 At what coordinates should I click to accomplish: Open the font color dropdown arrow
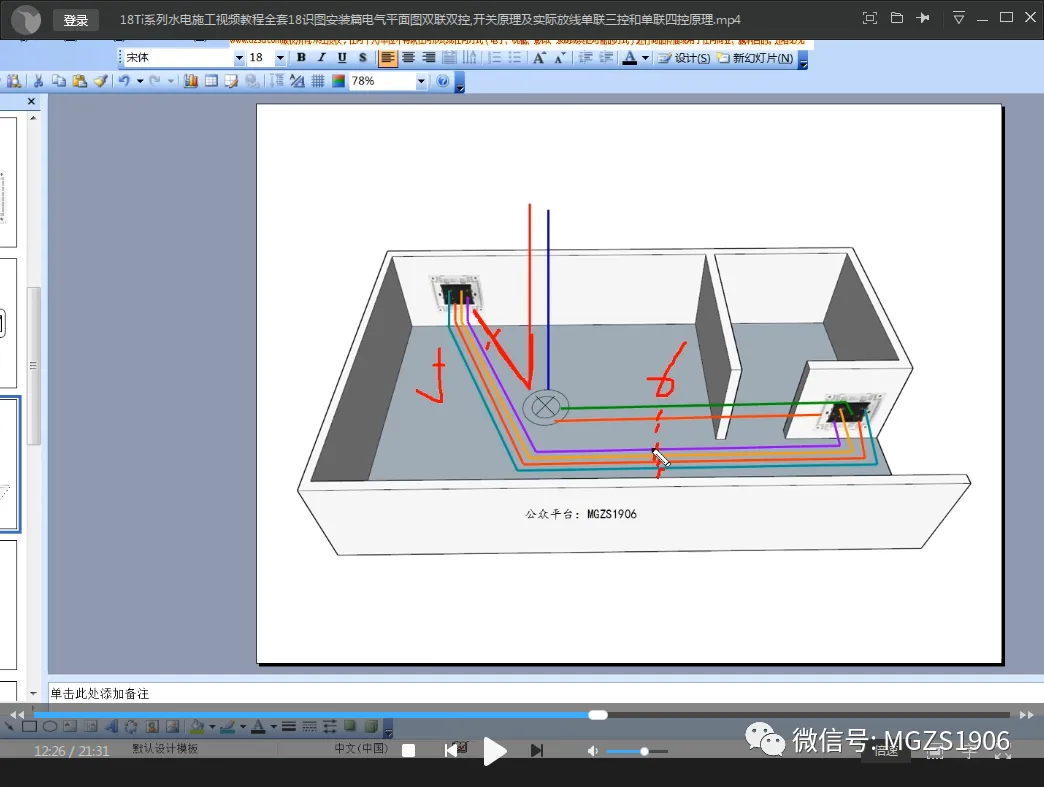click(x=645, y=58)
